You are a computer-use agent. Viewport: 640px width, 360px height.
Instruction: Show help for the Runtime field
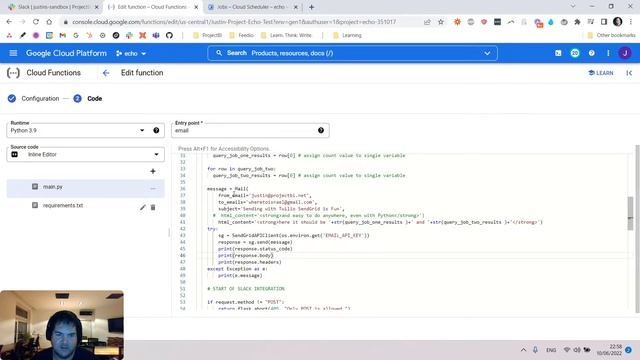[x=156, y=131]
